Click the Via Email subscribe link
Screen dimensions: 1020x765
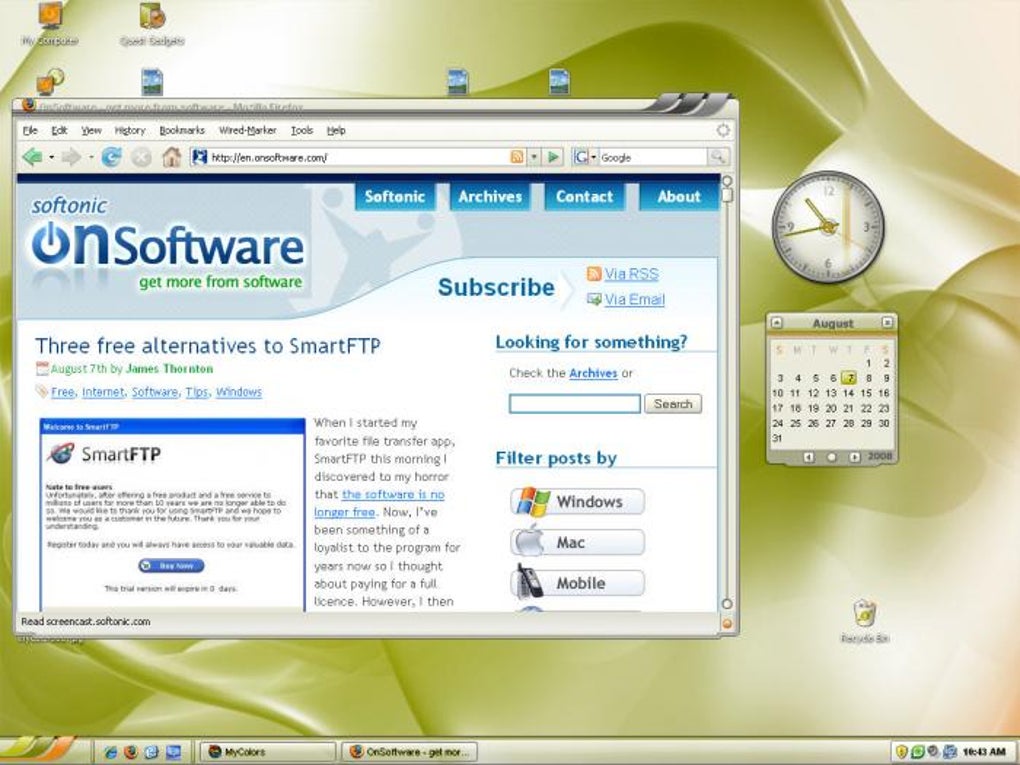[634, 299]
